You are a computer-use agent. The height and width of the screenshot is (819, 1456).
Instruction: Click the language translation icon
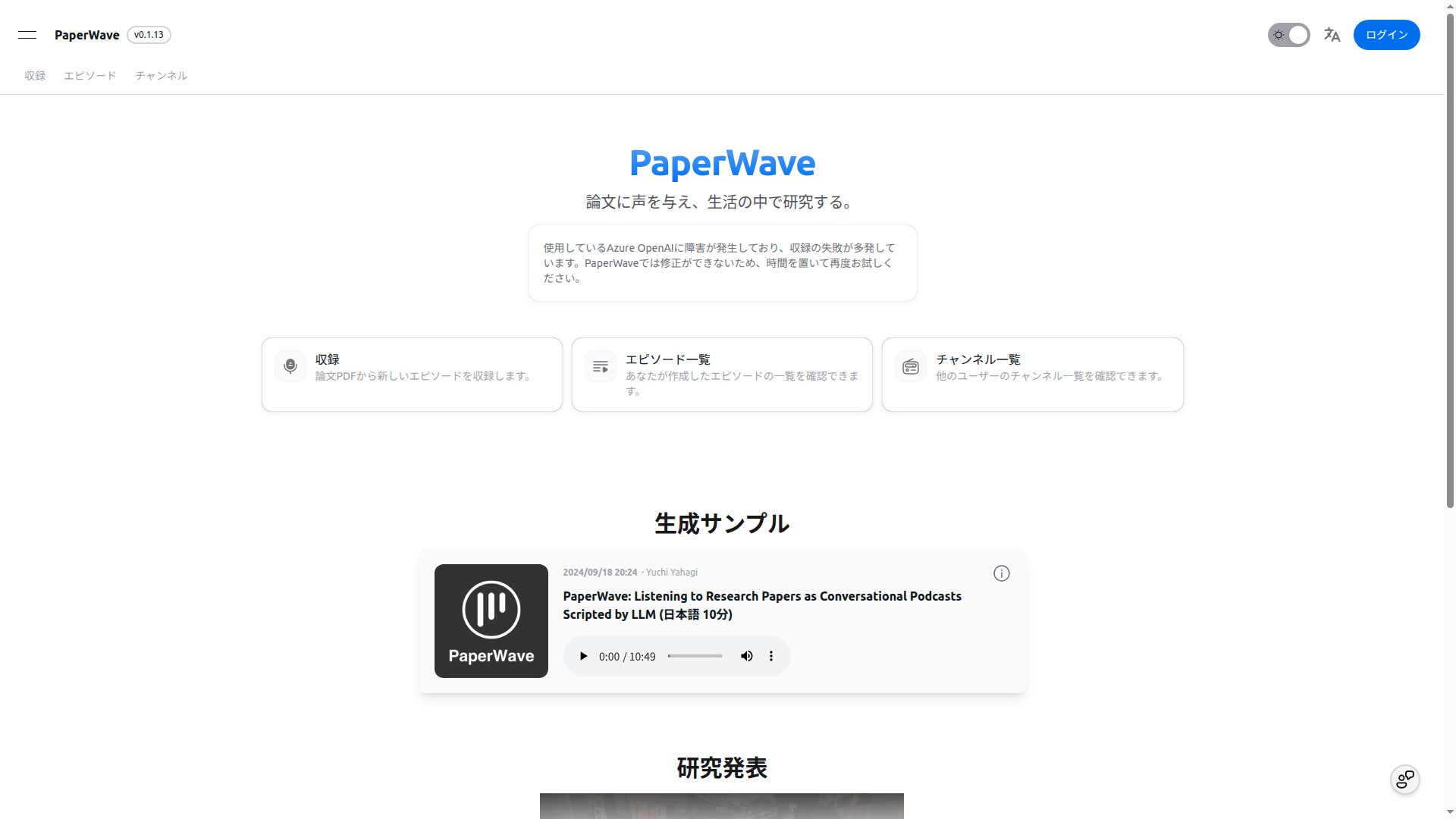(1332, 35)
